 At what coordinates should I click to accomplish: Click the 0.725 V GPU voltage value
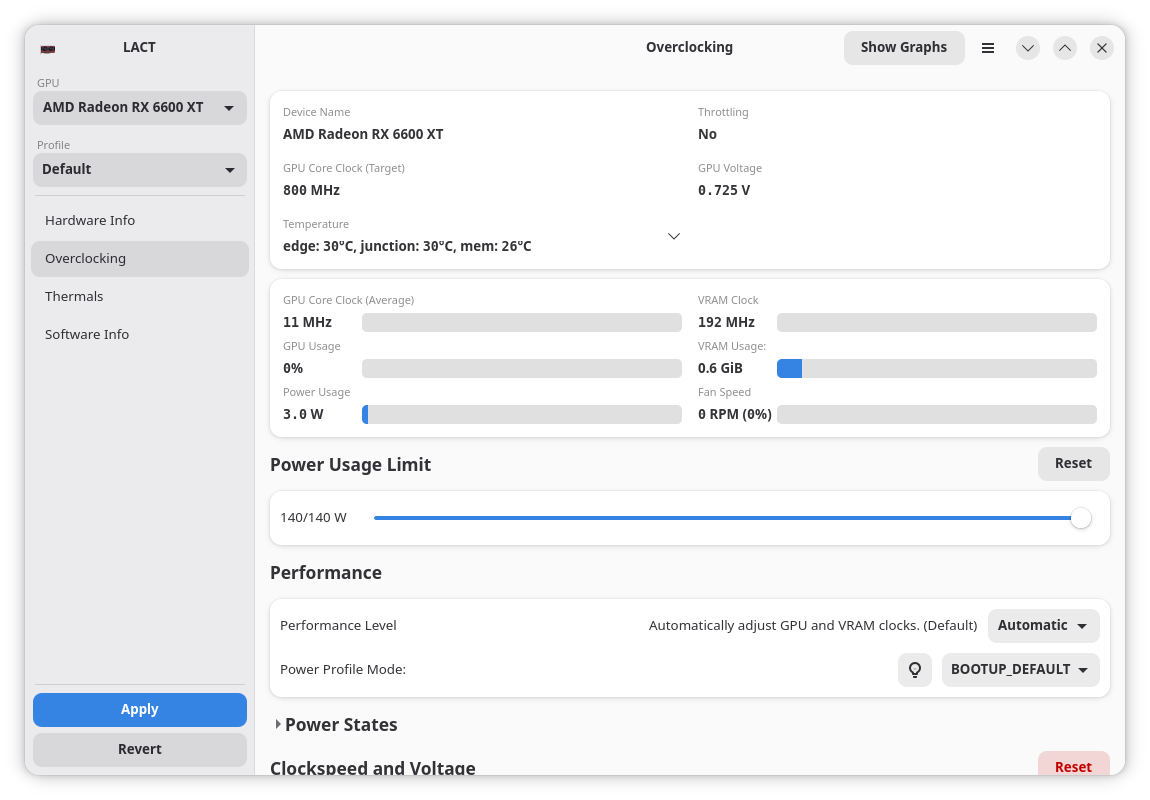tap(724, 191)
